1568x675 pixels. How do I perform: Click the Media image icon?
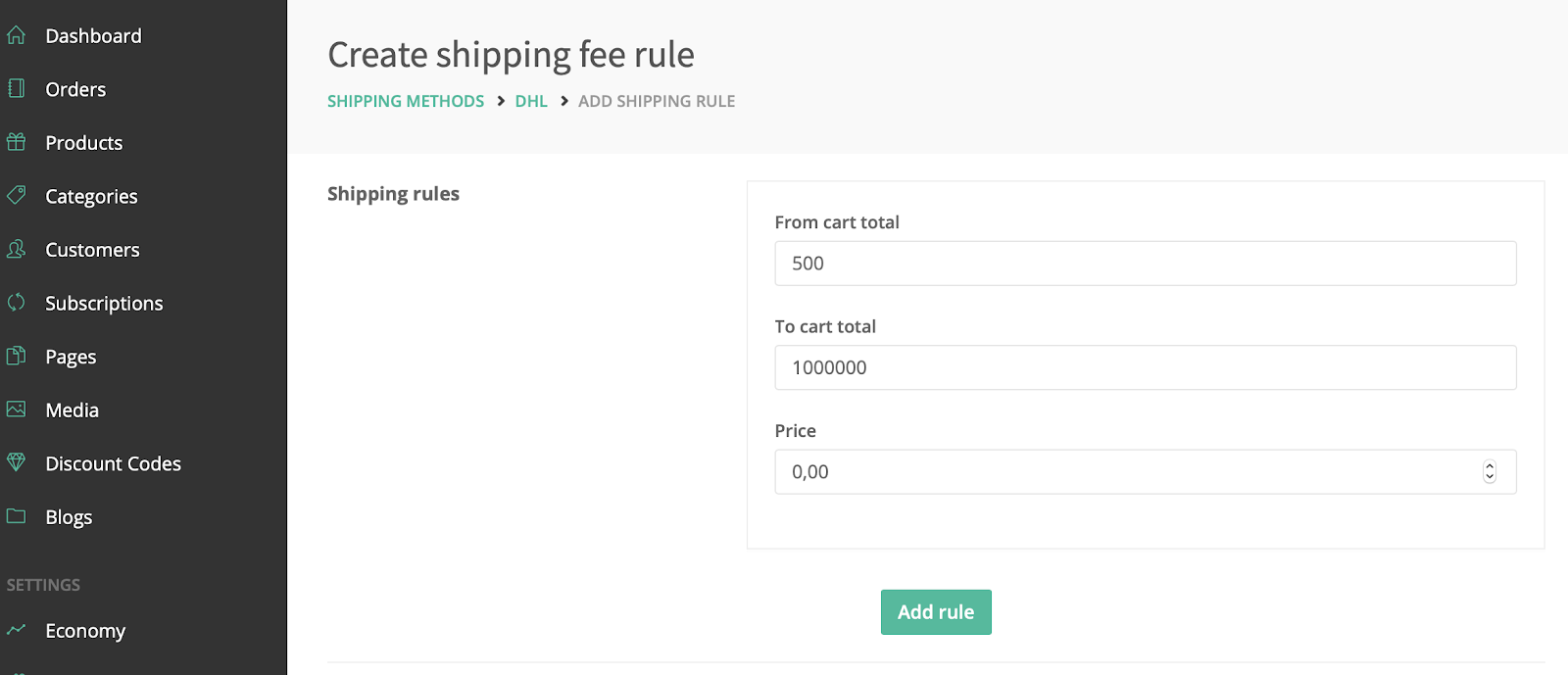tap(16, 409)
